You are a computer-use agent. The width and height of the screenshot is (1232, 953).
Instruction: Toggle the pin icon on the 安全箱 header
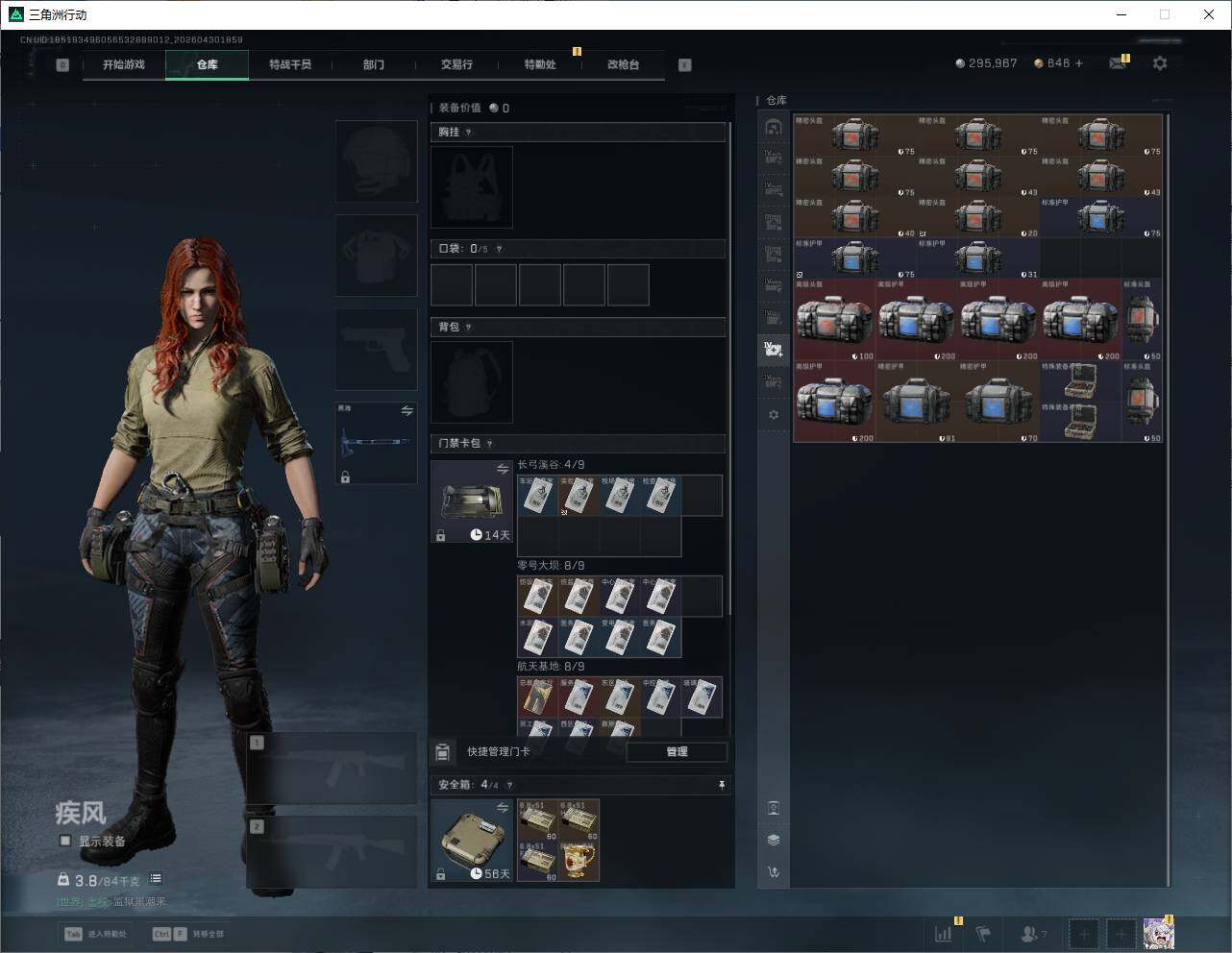722,785
